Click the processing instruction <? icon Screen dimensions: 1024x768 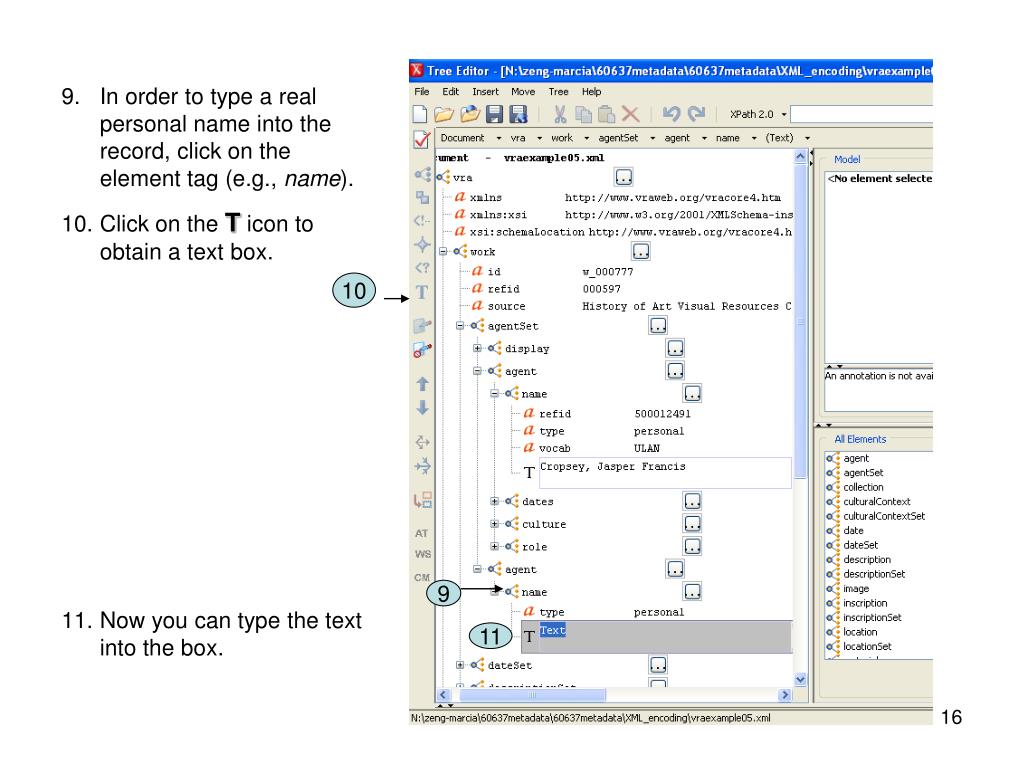tap(423, 268)
